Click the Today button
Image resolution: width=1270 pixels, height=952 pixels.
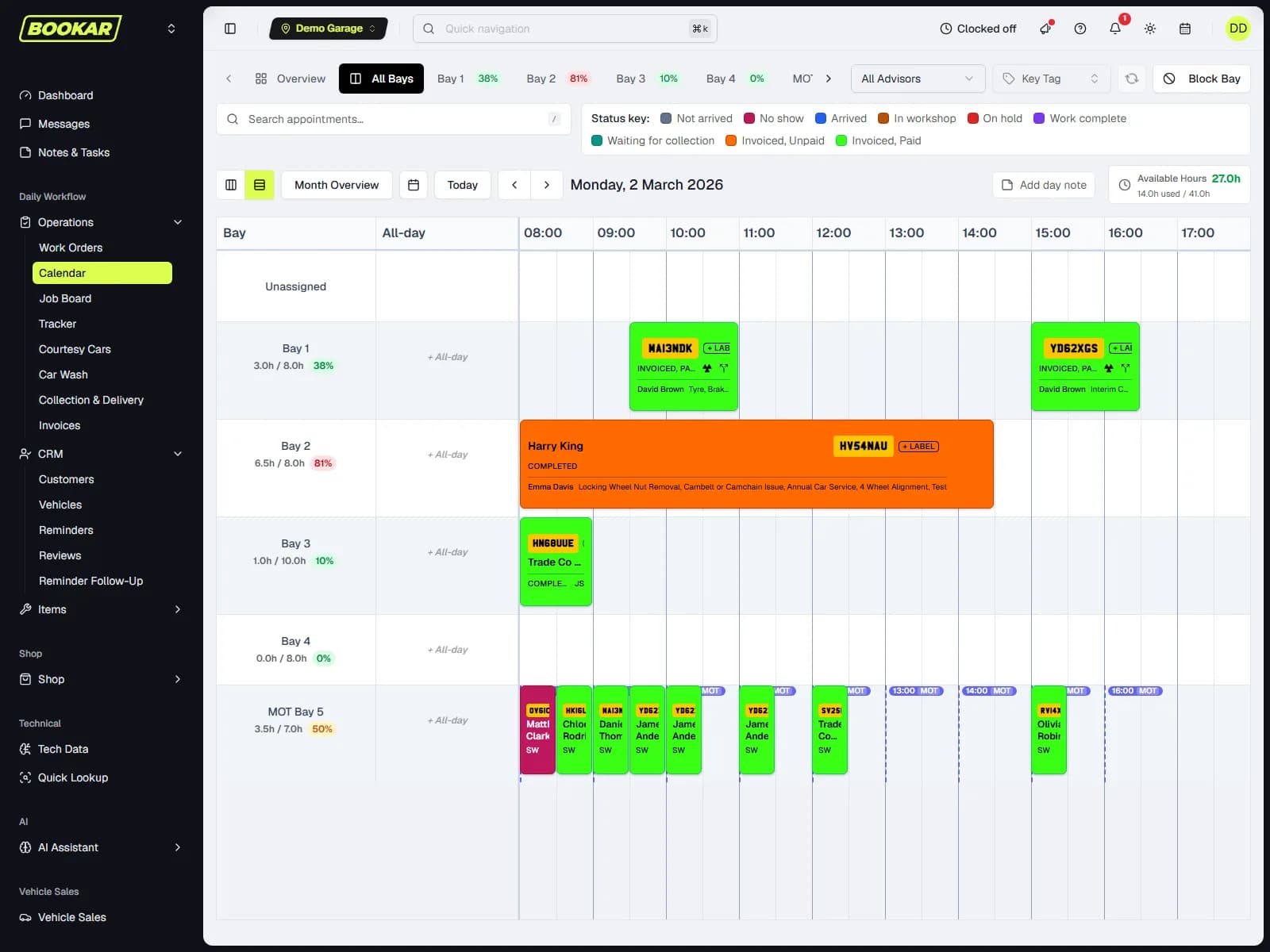pyautogui.click(x=463, y=185)
